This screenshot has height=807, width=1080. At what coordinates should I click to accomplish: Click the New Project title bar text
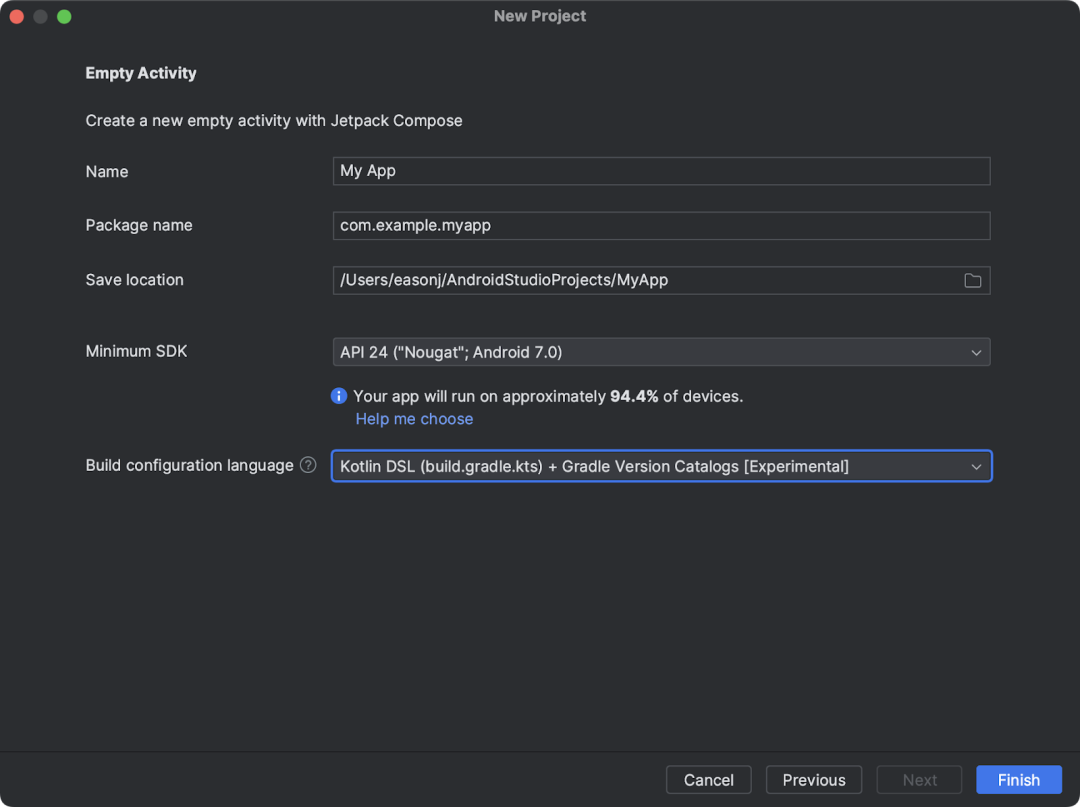click(x=540, y=16)
